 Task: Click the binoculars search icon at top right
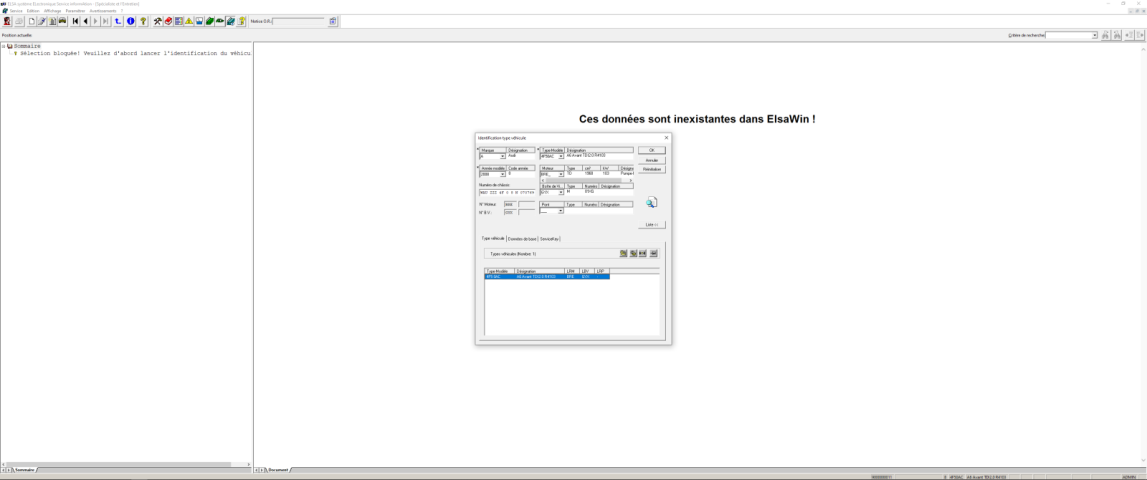1106,34
